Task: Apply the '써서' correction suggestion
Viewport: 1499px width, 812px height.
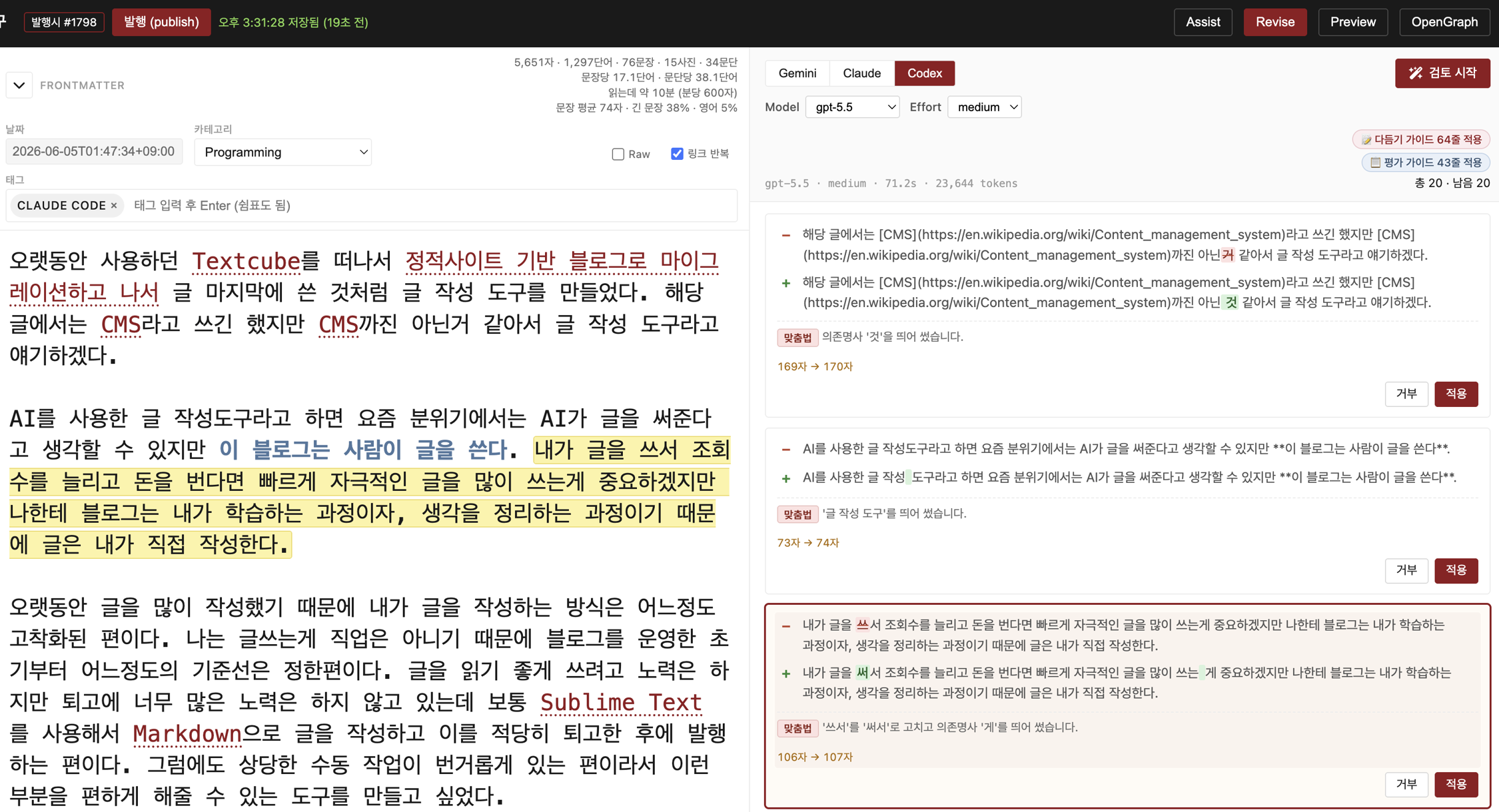Action: click(1456, 784)
